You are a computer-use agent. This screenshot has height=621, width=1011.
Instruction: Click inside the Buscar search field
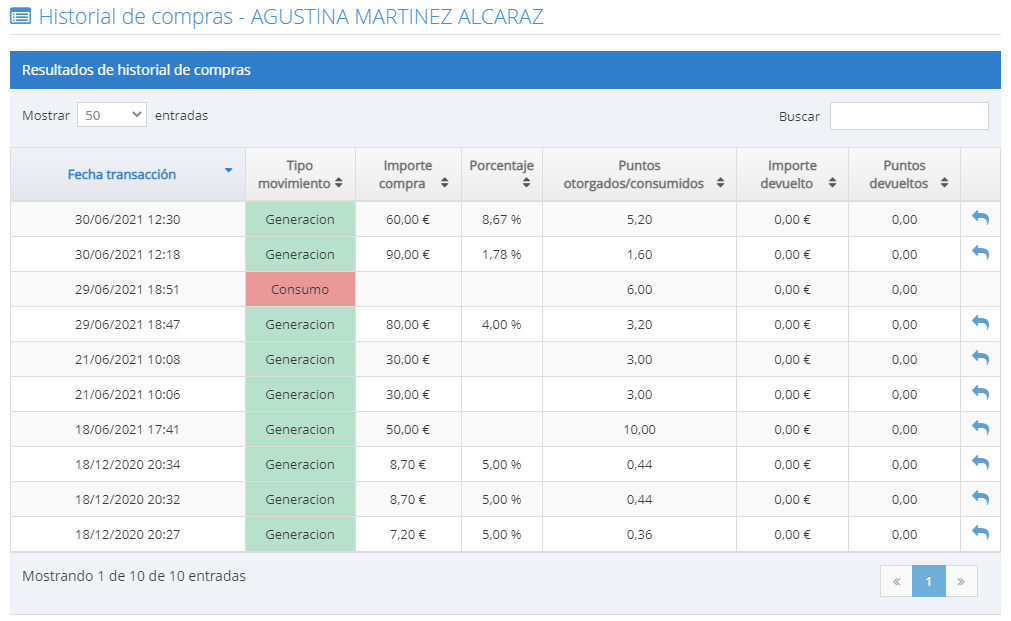(908, 116)
